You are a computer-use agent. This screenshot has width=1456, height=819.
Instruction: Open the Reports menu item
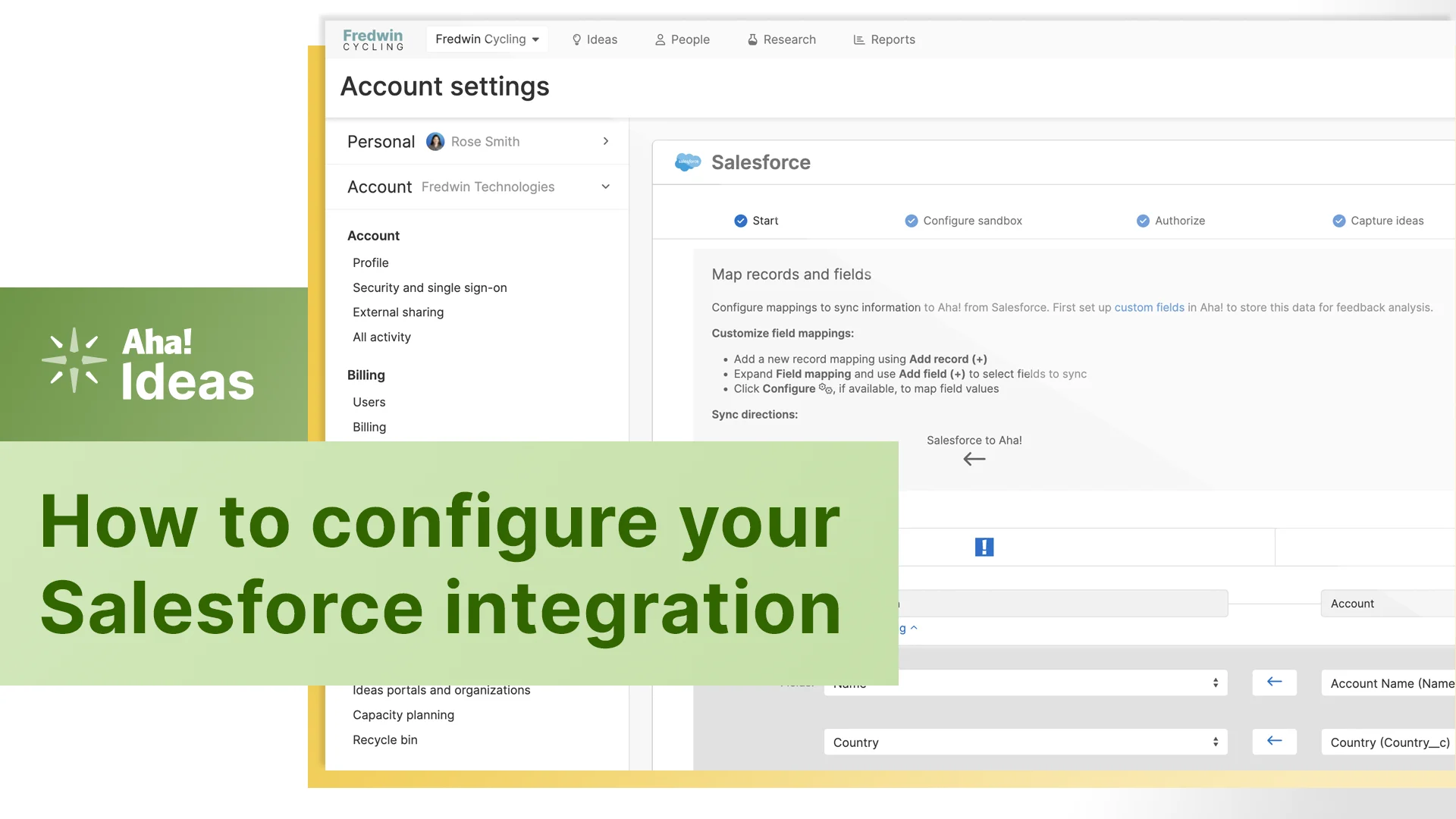(x=884, y=39)
